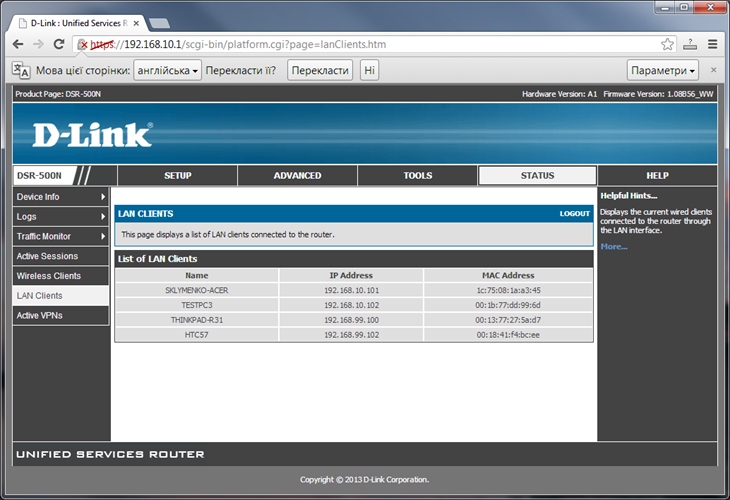Screen dimensions: 730x500
Task: Open the Chrome menu hamburger icon
Action: tap(712, 44)
